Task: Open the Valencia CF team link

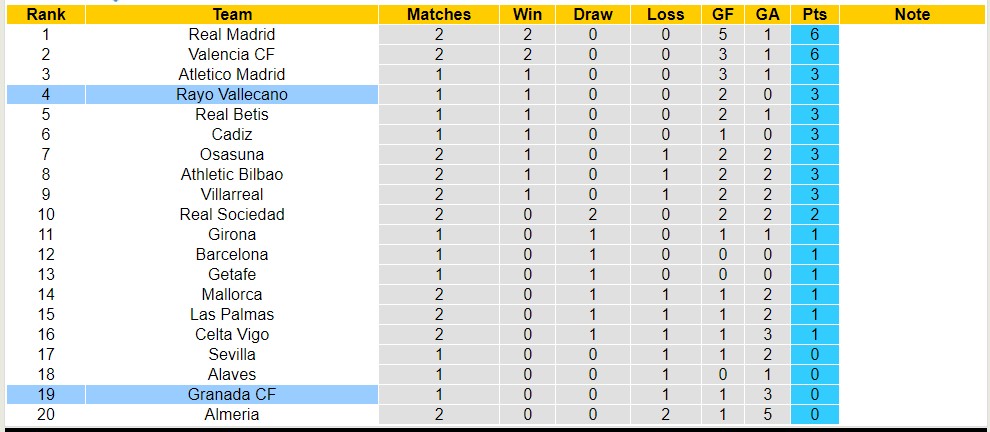Action: pyautogui.click(x=232, y=54)
